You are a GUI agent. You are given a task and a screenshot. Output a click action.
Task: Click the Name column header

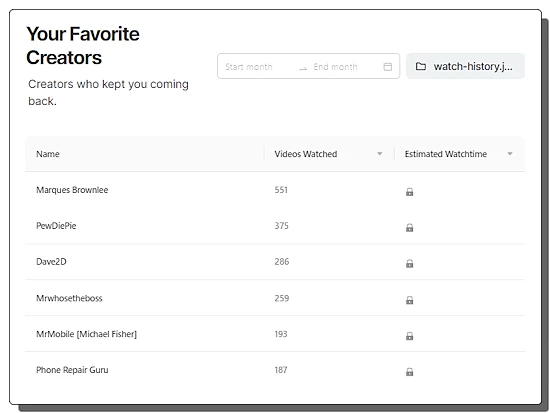48,154
